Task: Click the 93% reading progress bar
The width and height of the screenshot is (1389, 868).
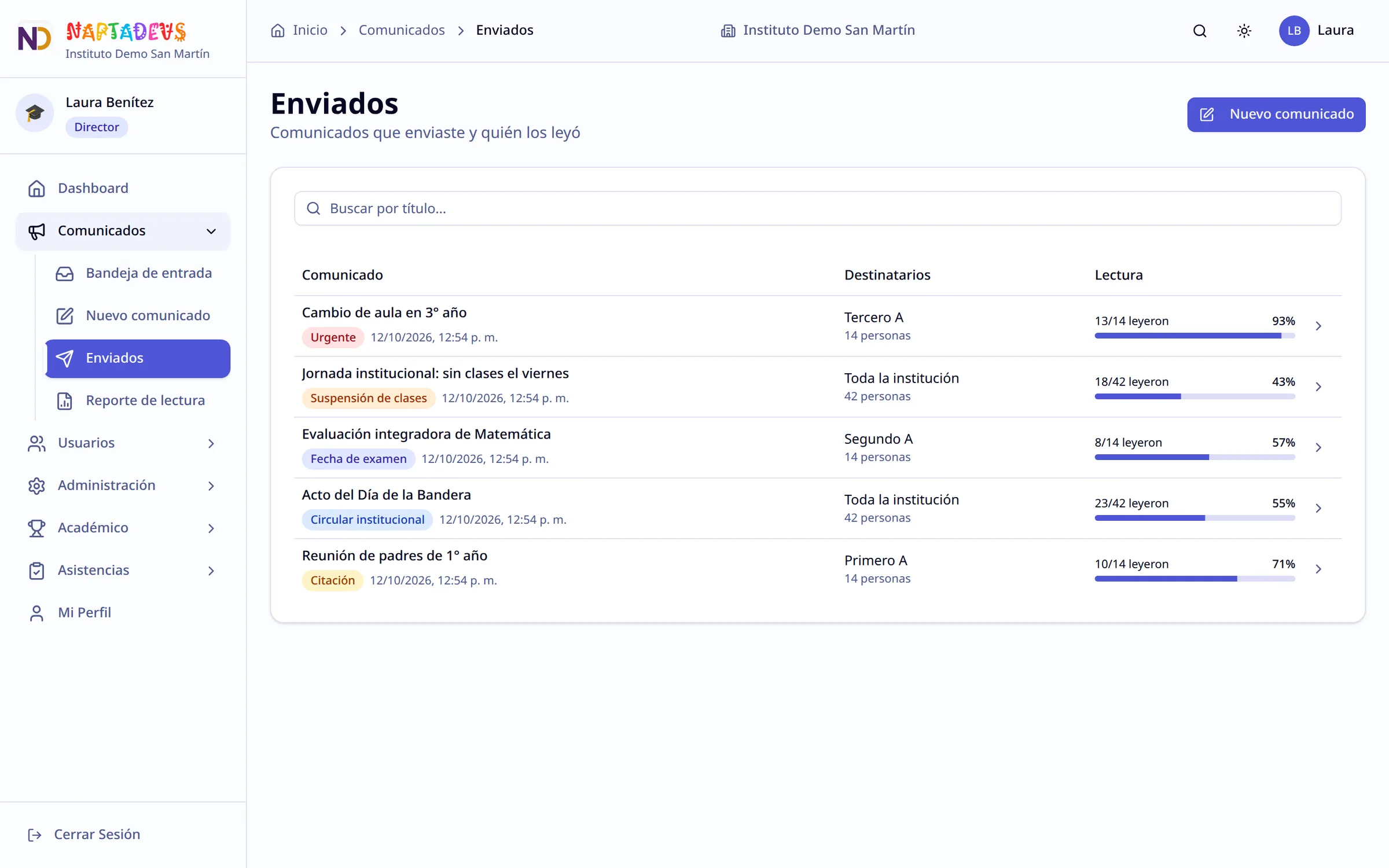Action: click(1195, 336)
